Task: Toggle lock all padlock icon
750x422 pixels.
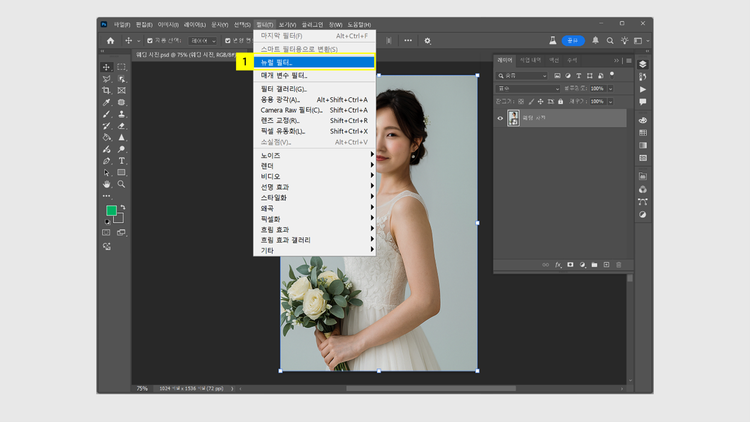Action: point(561,101)
